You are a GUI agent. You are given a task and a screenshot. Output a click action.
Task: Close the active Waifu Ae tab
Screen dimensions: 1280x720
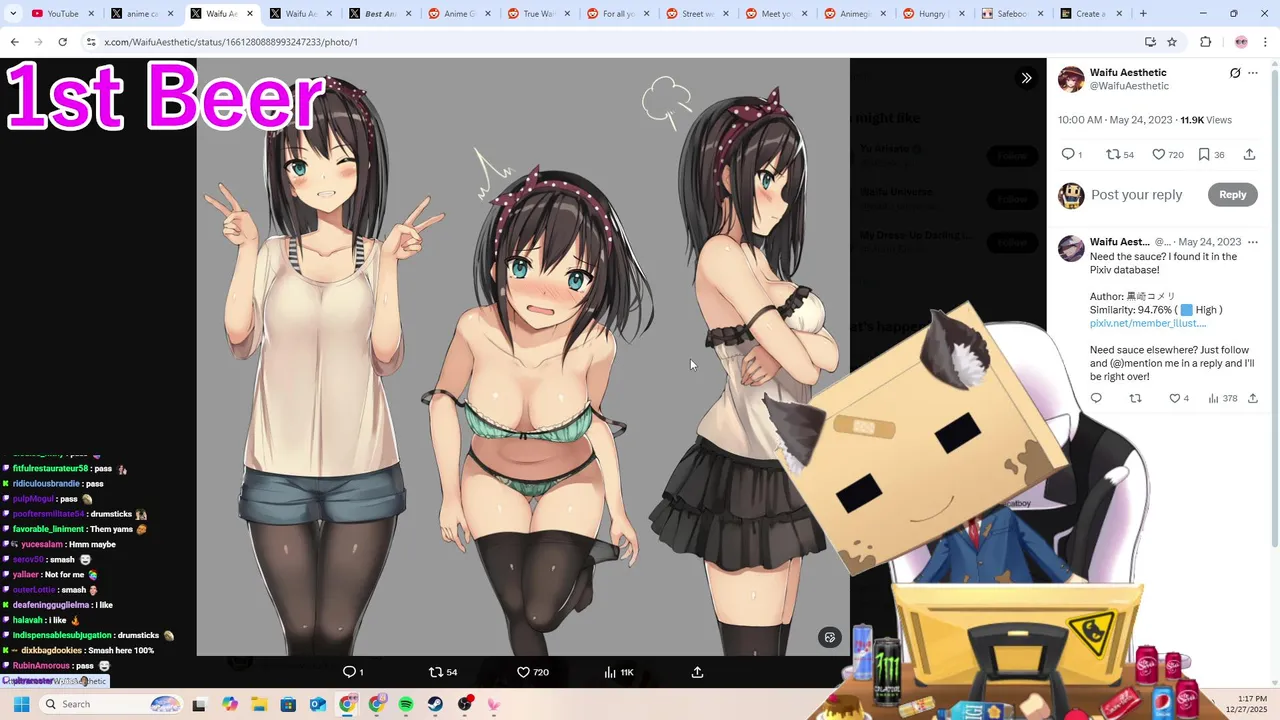(x=250, y=14)
